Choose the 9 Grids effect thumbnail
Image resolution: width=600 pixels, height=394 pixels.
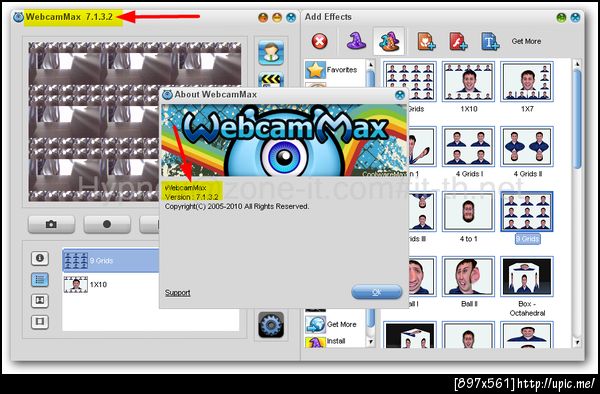tap(527, 212)
